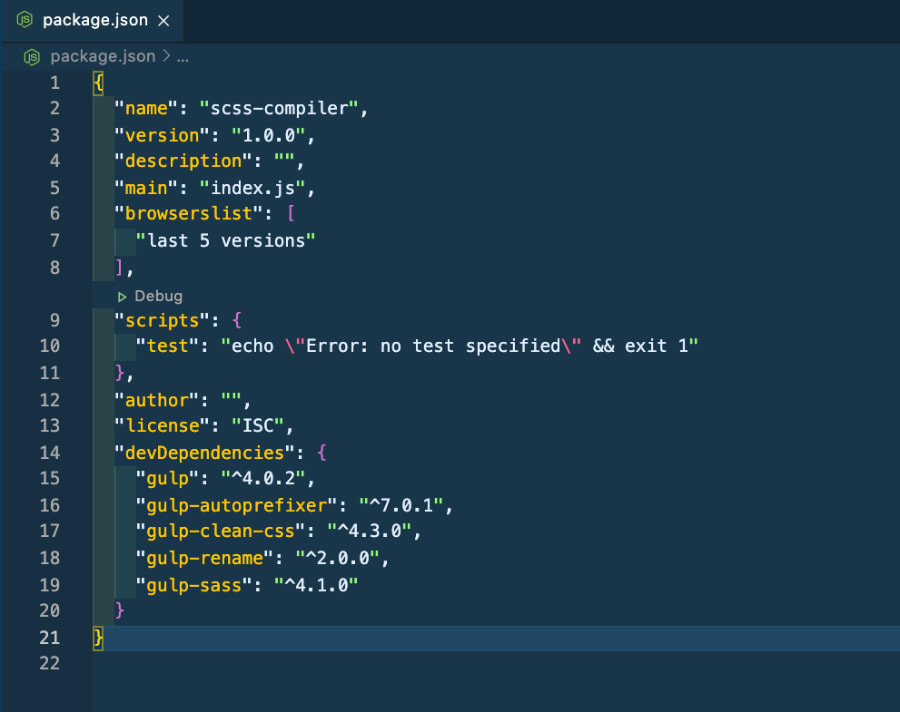Click the "gulp-clean-css" key
This screenshot has width=900, height=712.
pos(220,531)
